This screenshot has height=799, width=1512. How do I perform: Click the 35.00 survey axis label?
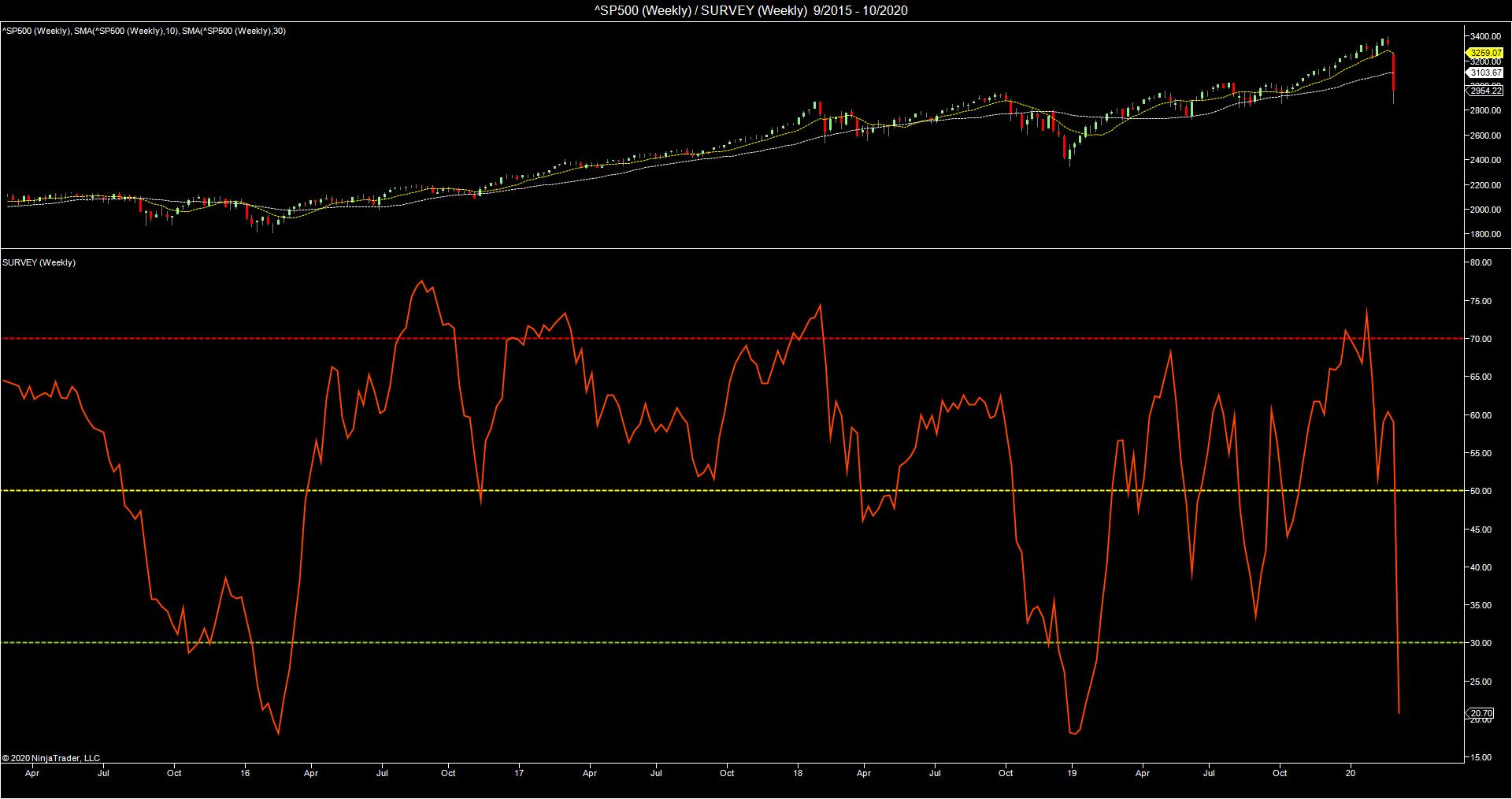tap(1480, 605)
